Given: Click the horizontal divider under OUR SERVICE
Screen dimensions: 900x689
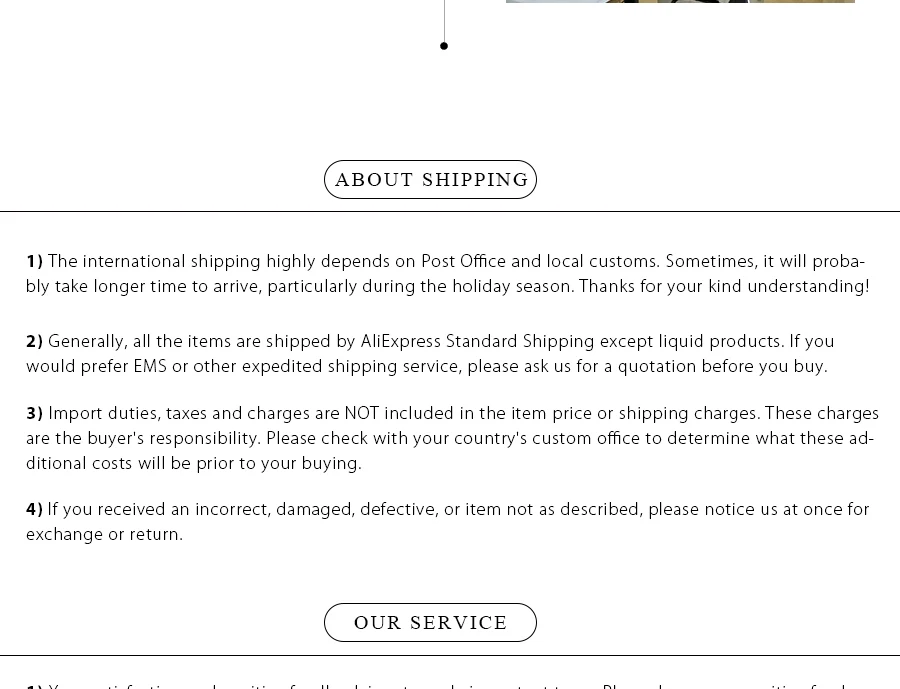Looking at the screenshot, I should 450,655.
